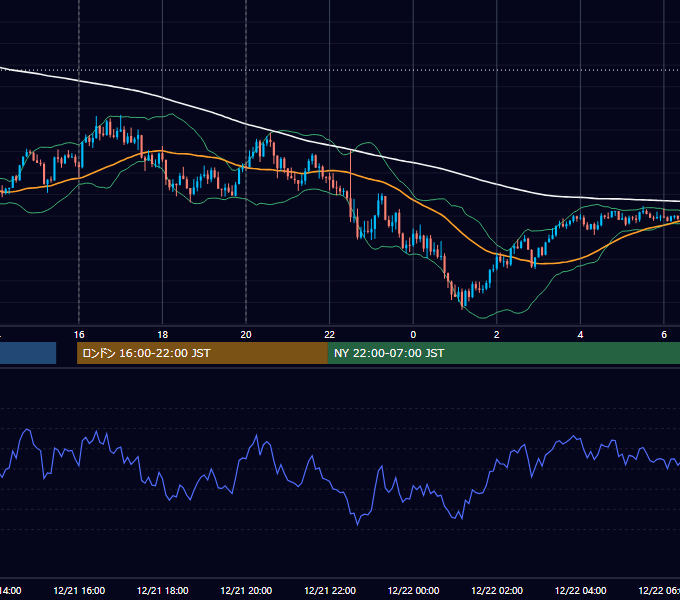Click the "0" hour label on the upper time axis
The width and height of the screenshot is (680, 600).
coord(413,335)
